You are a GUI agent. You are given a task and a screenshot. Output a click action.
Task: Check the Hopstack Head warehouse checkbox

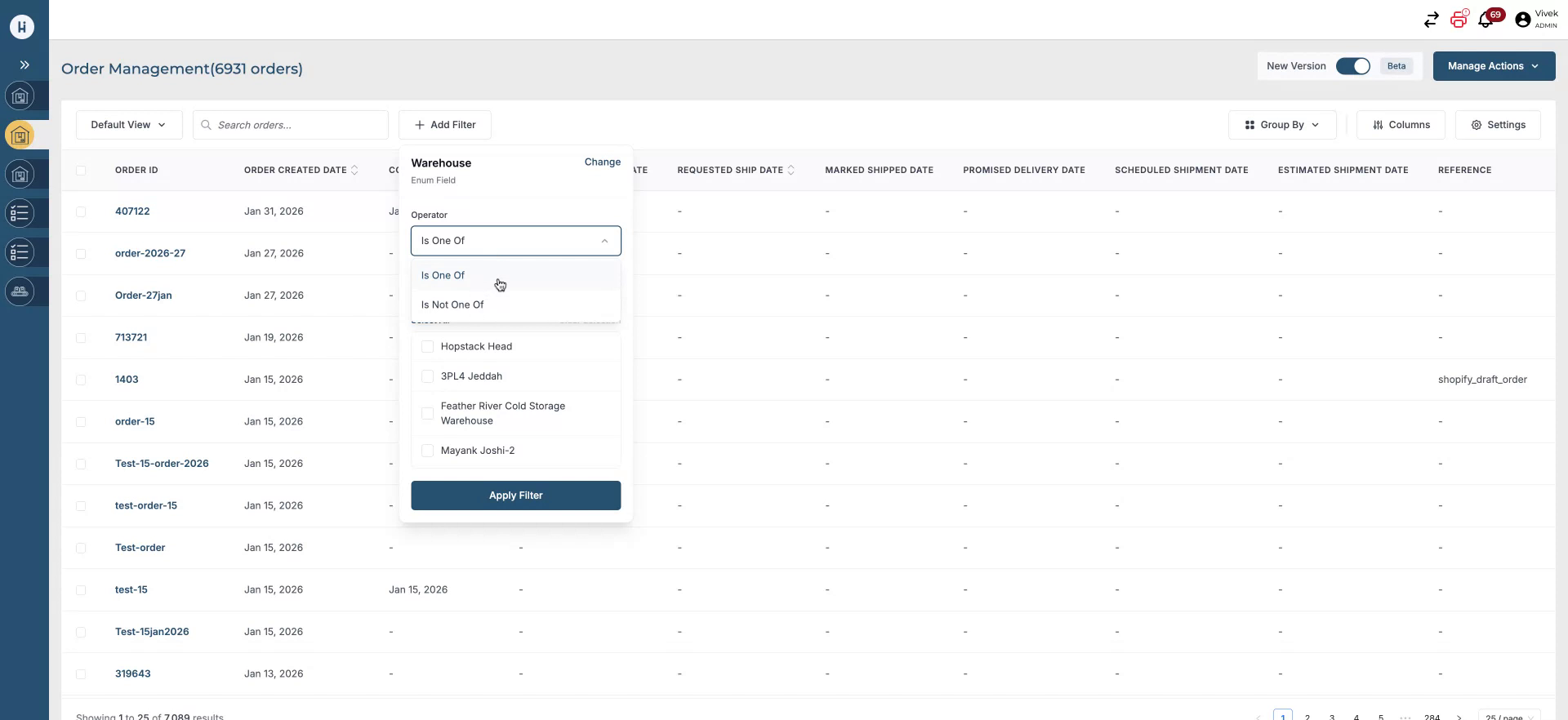(427, 347)
